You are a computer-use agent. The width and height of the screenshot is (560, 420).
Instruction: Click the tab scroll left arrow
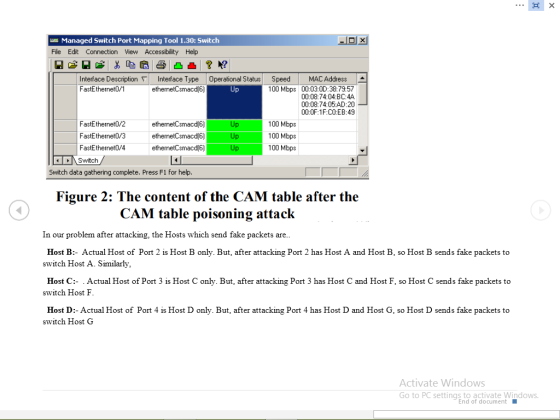[58, 161]
